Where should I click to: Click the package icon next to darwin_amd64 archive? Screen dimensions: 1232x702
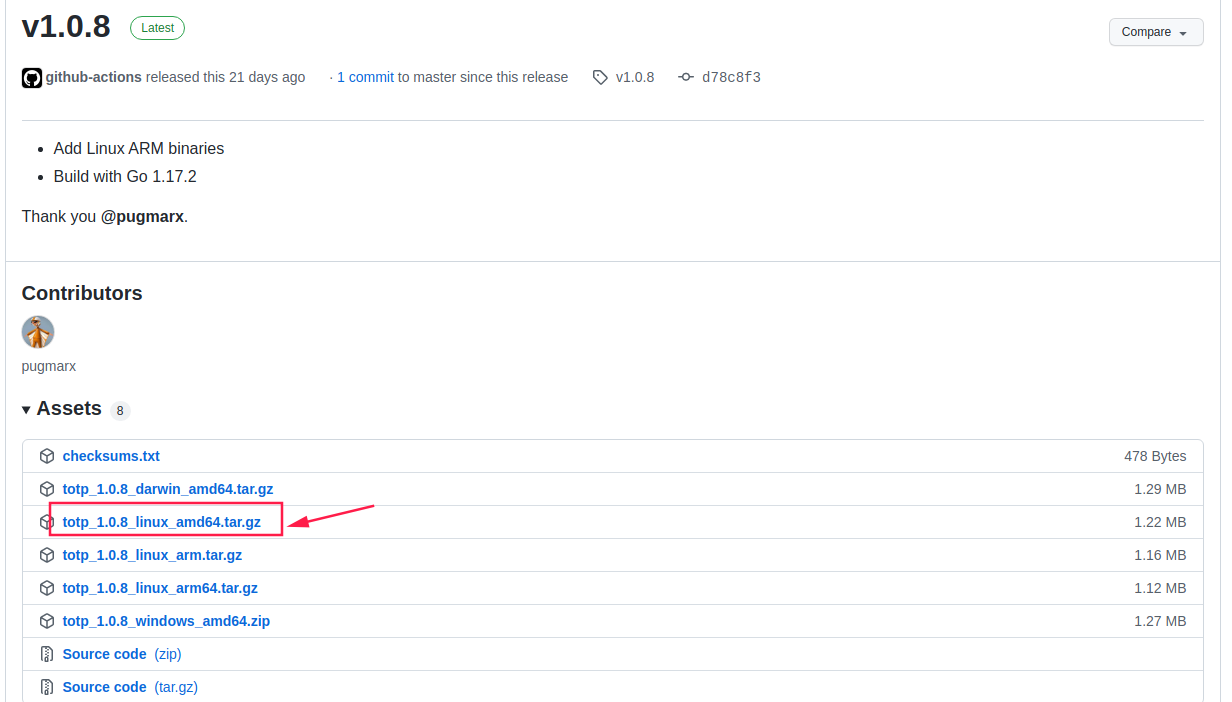tap(47, 489)
